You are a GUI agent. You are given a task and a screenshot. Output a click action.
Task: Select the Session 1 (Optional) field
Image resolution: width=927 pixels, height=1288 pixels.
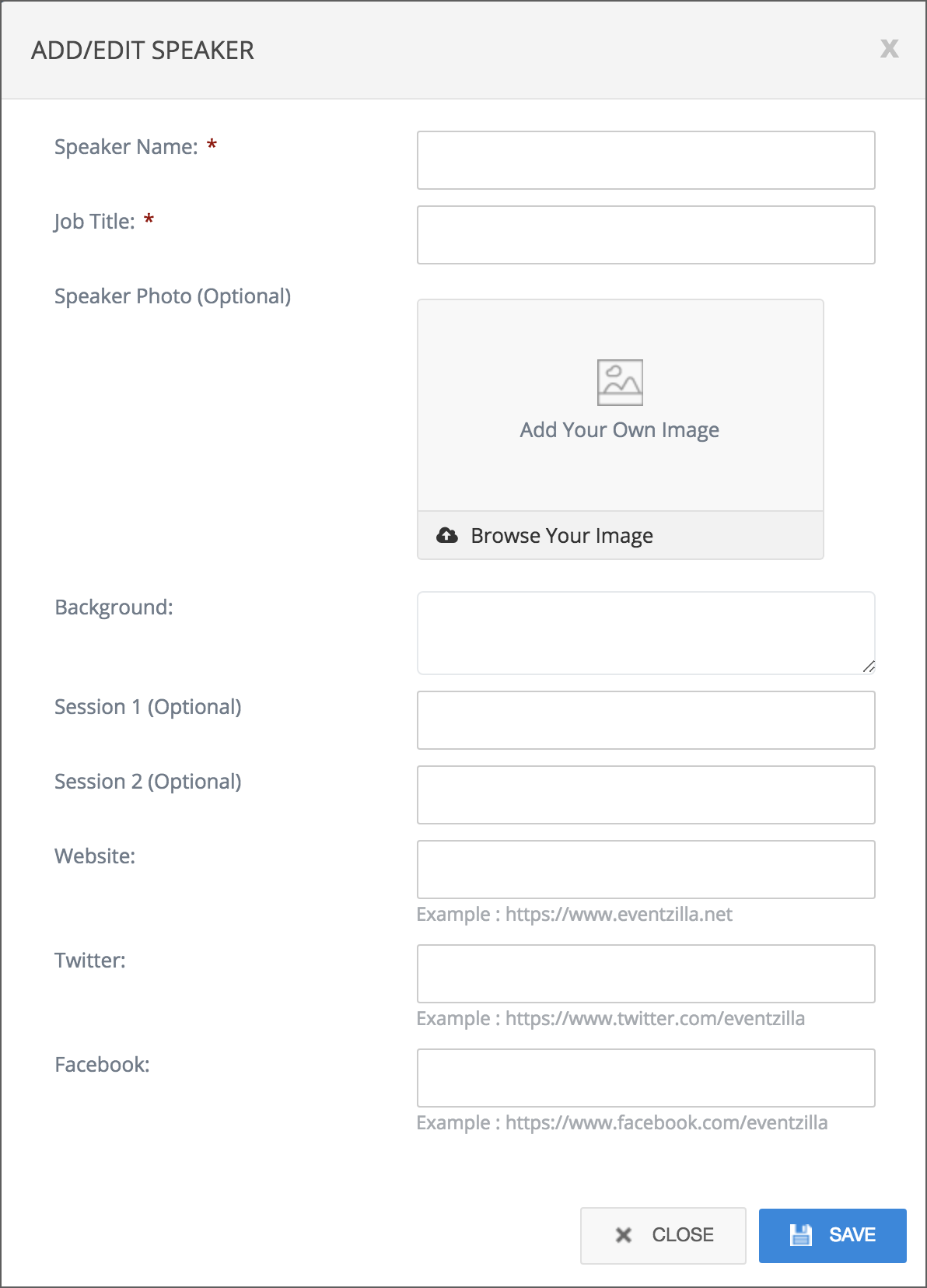[x=645, y=720]
